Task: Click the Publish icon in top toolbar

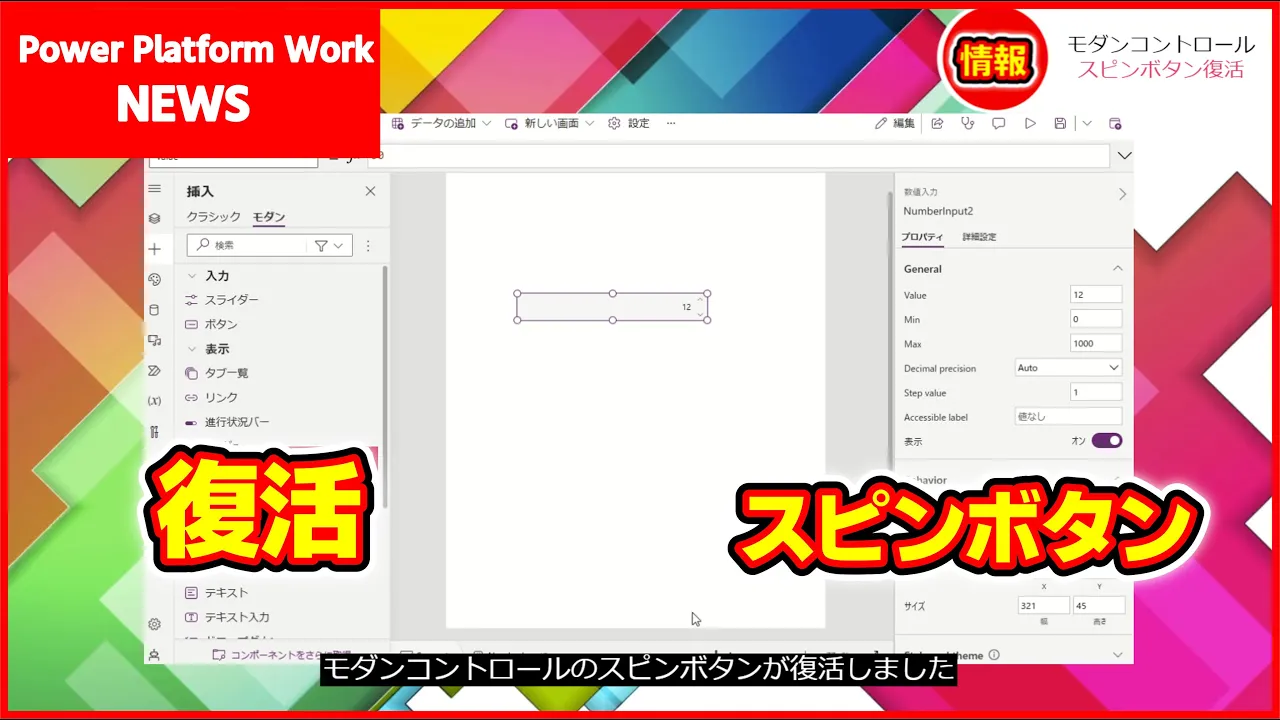Action: point(1115,123)
